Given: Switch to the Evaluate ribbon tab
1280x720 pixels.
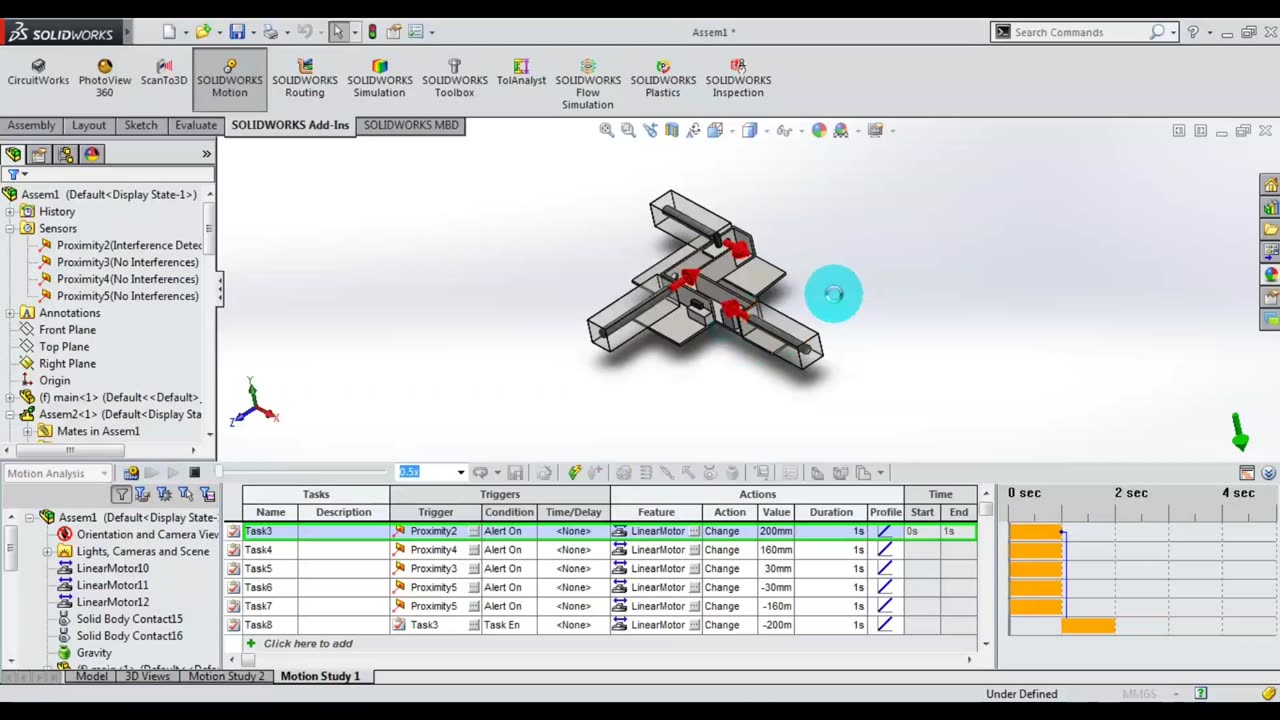Looking at the screenshot, I should 196,125.
